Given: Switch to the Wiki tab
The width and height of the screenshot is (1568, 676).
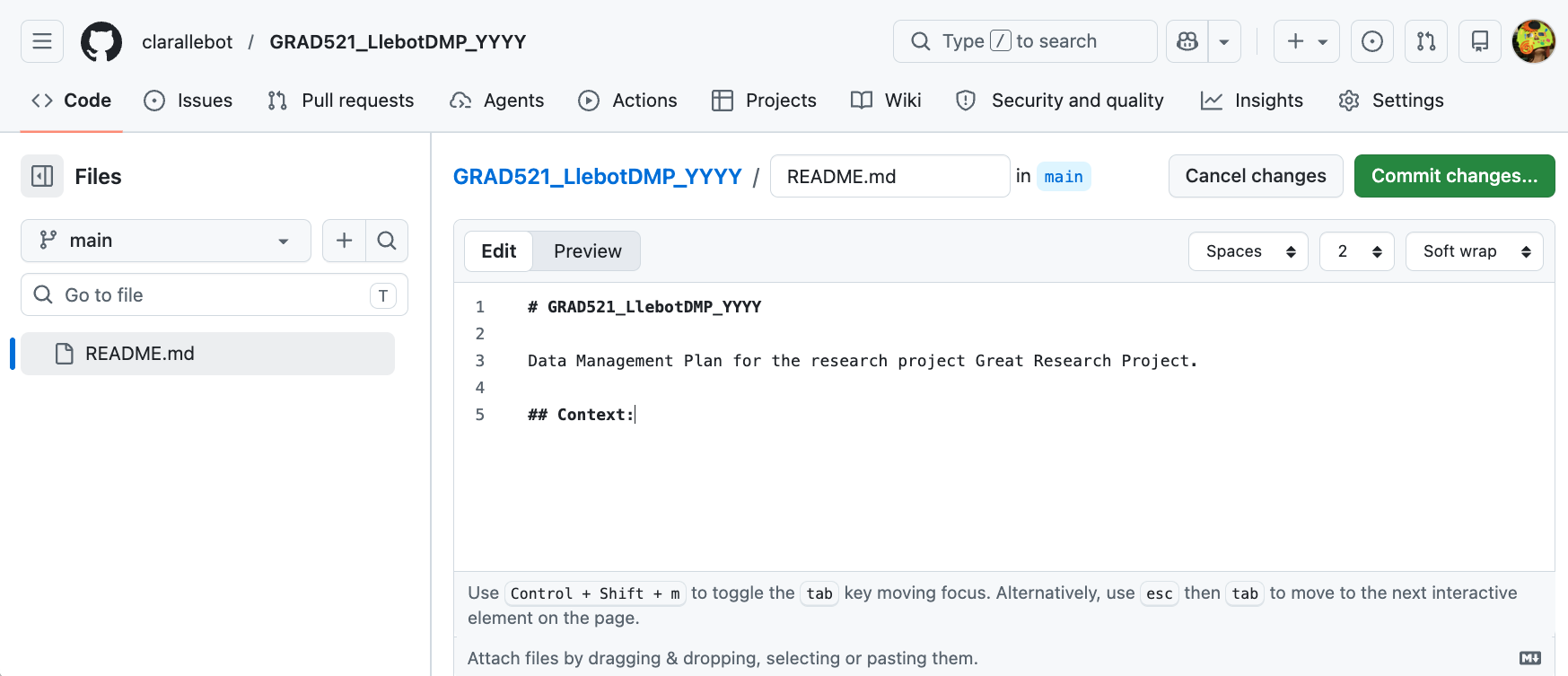Looking at the screenshot, I should (x=886, y=101).
